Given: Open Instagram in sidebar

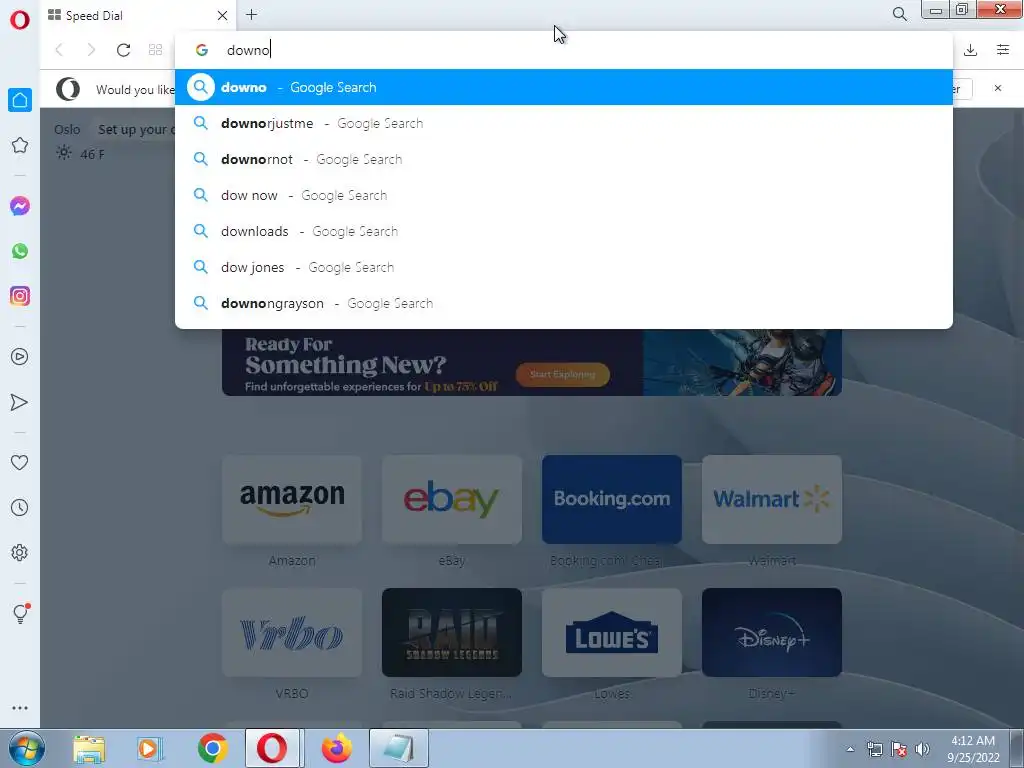Looking at the screenshot, I should pyautogui.click(x=20, y=296).
